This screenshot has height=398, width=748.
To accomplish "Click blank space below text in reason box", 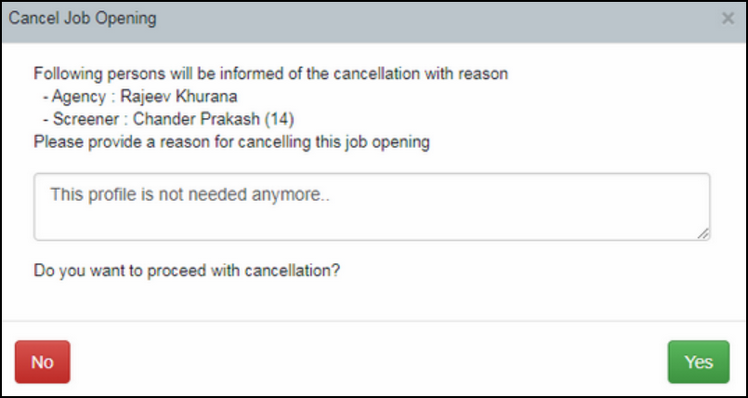I will 372,222.
